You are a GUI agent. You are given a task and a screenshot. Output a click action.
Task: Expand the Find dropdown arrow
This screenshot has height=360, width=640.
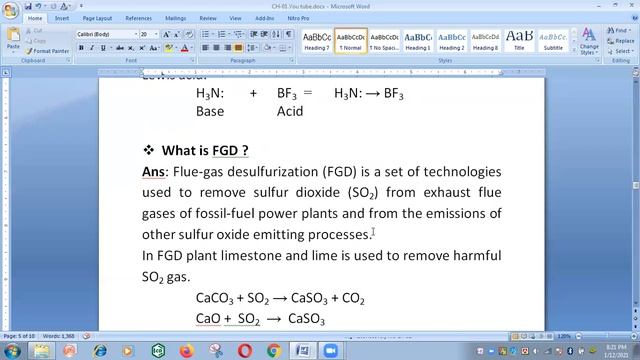coord(631,31)
